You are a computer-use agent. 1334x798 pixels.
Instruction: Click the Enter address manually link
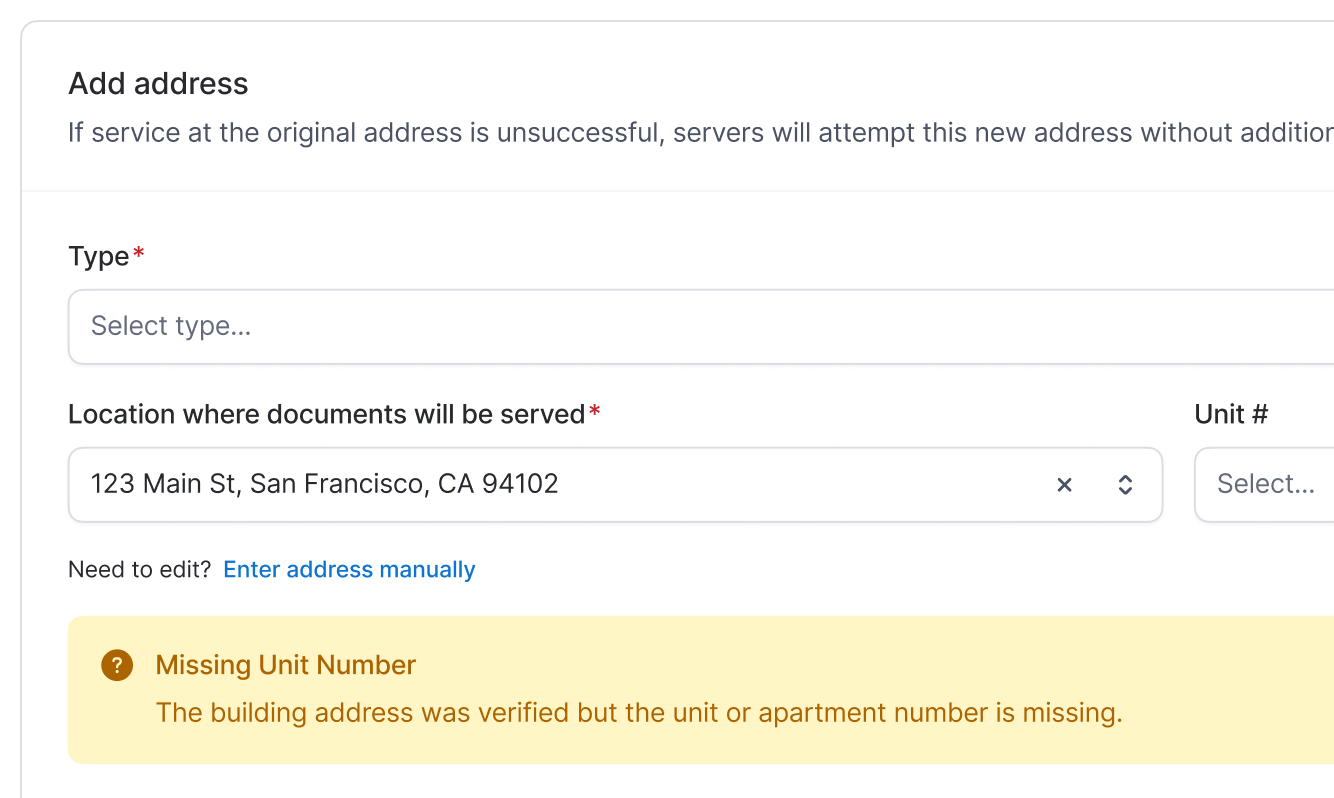pyautogui.click(x=348, y=569)
